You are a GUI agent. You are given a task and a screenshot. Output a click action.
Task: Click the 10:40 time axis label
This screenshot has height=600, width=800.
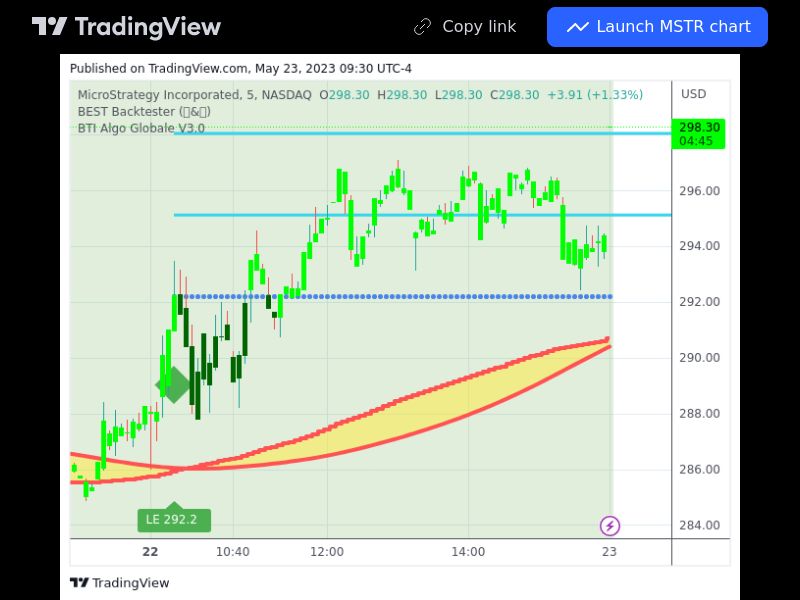(233, 552)
